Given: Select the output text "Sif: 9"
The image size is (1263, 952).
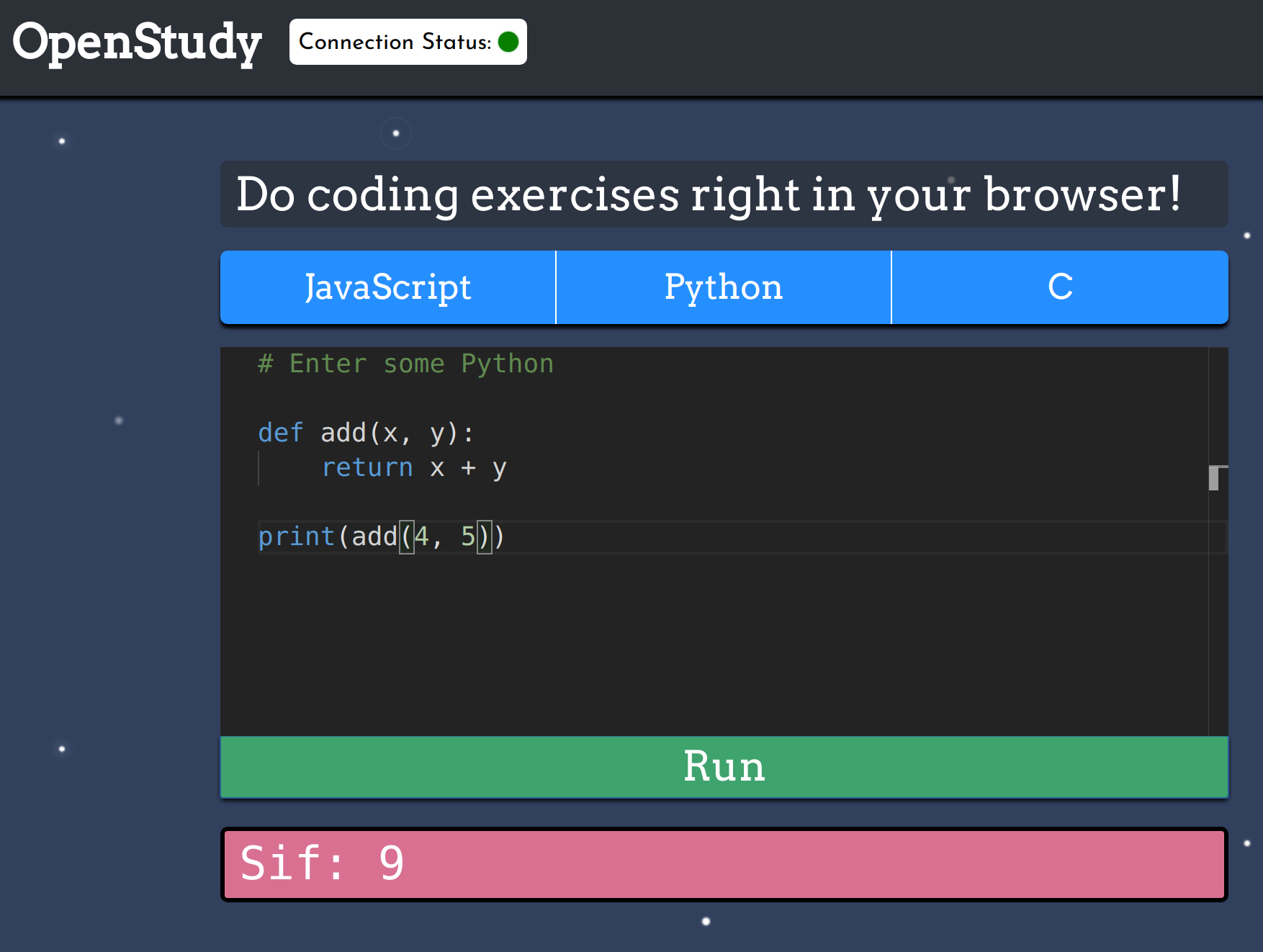Looking at the screenshot, I should coord(323,863).
